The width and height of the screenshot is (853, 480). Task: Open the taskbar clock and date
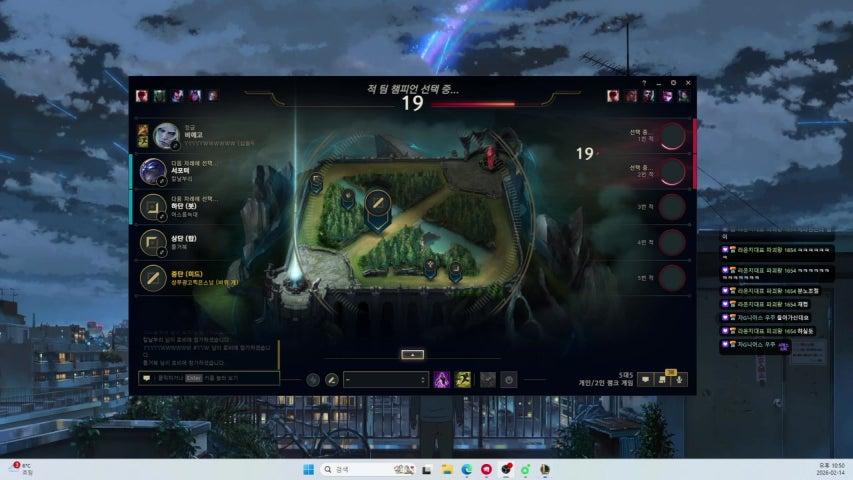(832, 469)
